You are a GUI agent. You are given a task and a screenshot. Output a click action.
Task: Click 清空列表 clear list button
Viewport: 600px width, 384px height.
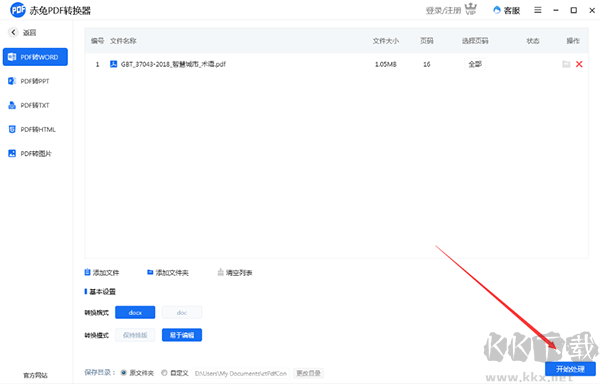(x=235, y=272)
